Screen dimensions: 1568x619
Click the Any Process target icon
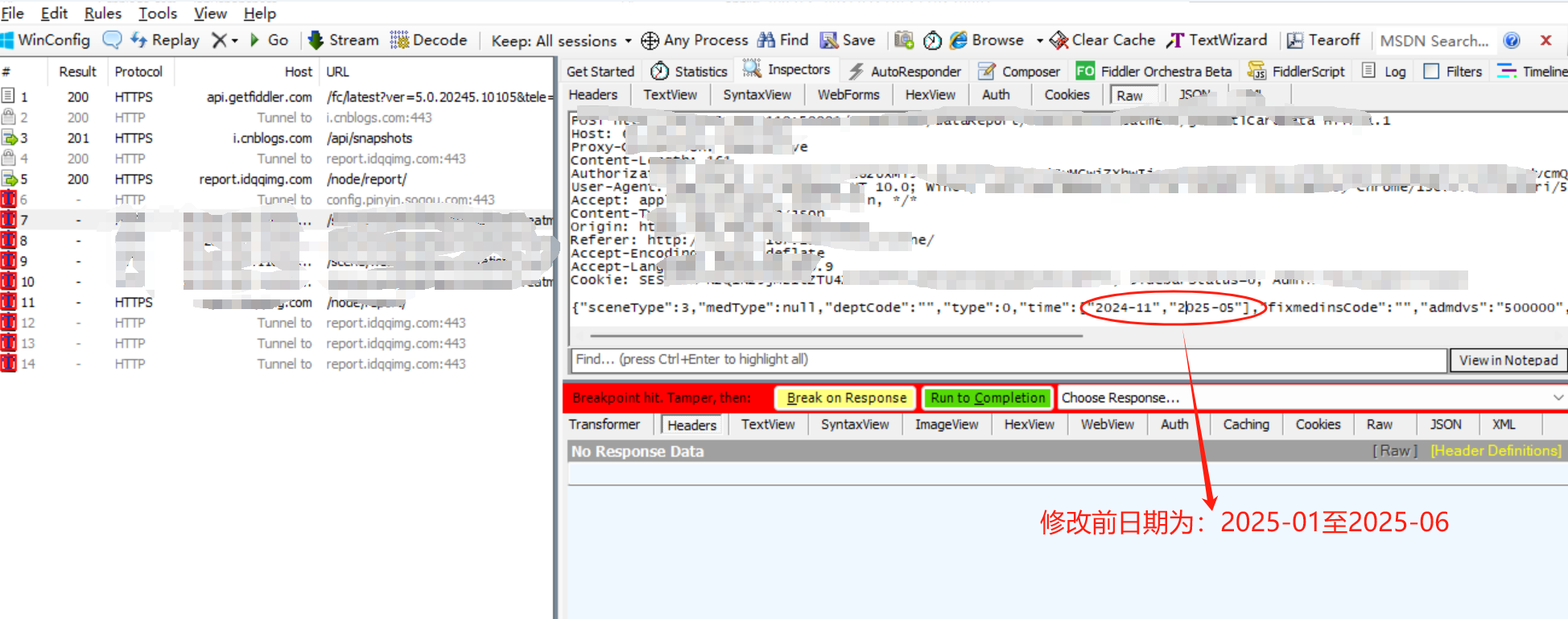click(650, 40)
